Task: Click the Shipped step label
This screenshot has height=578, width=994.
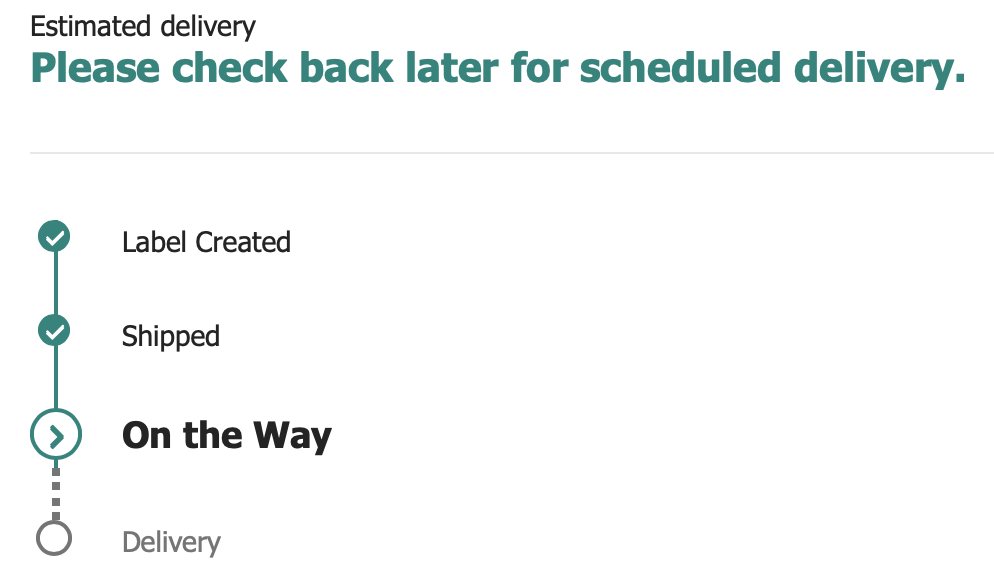Action: click(x=171, y=337)
